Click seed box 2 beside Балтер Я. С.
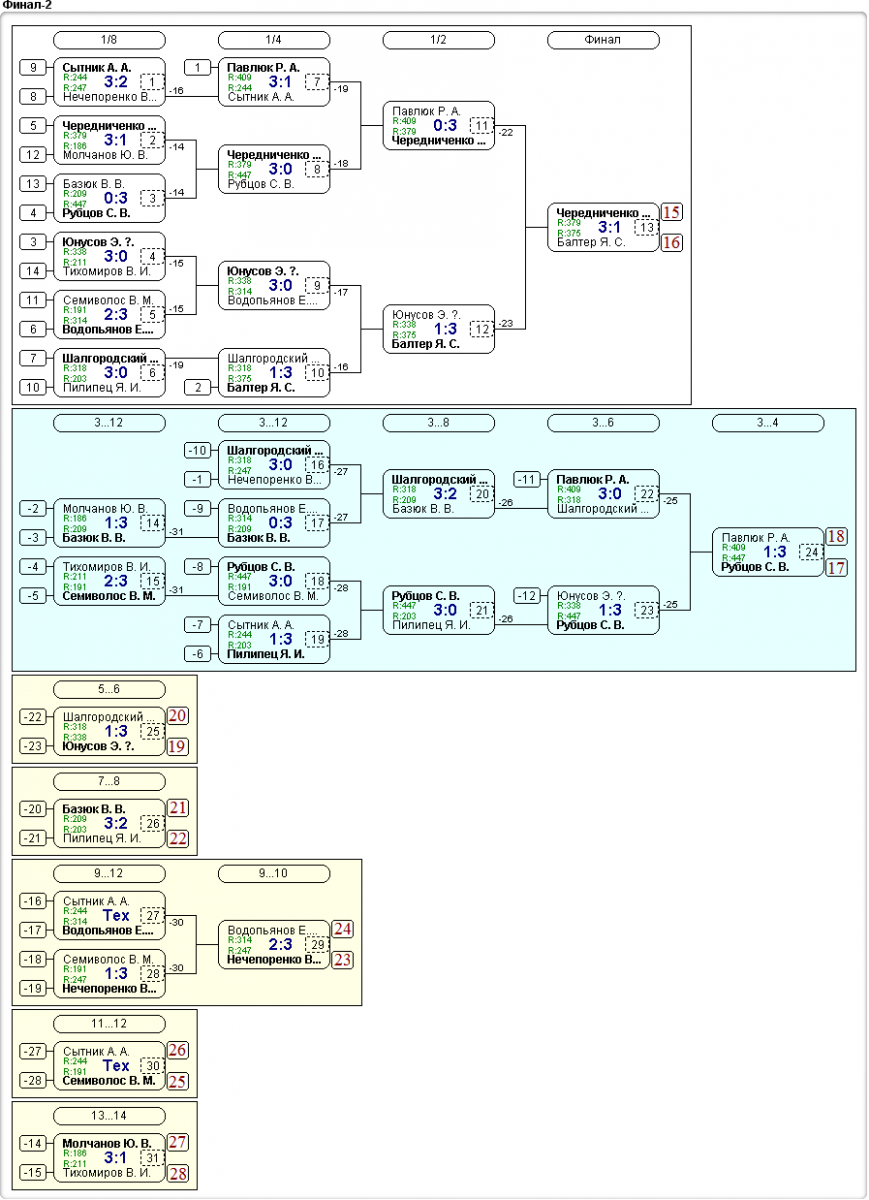Screen dimensions: 869x1200 tap(198, 387)
